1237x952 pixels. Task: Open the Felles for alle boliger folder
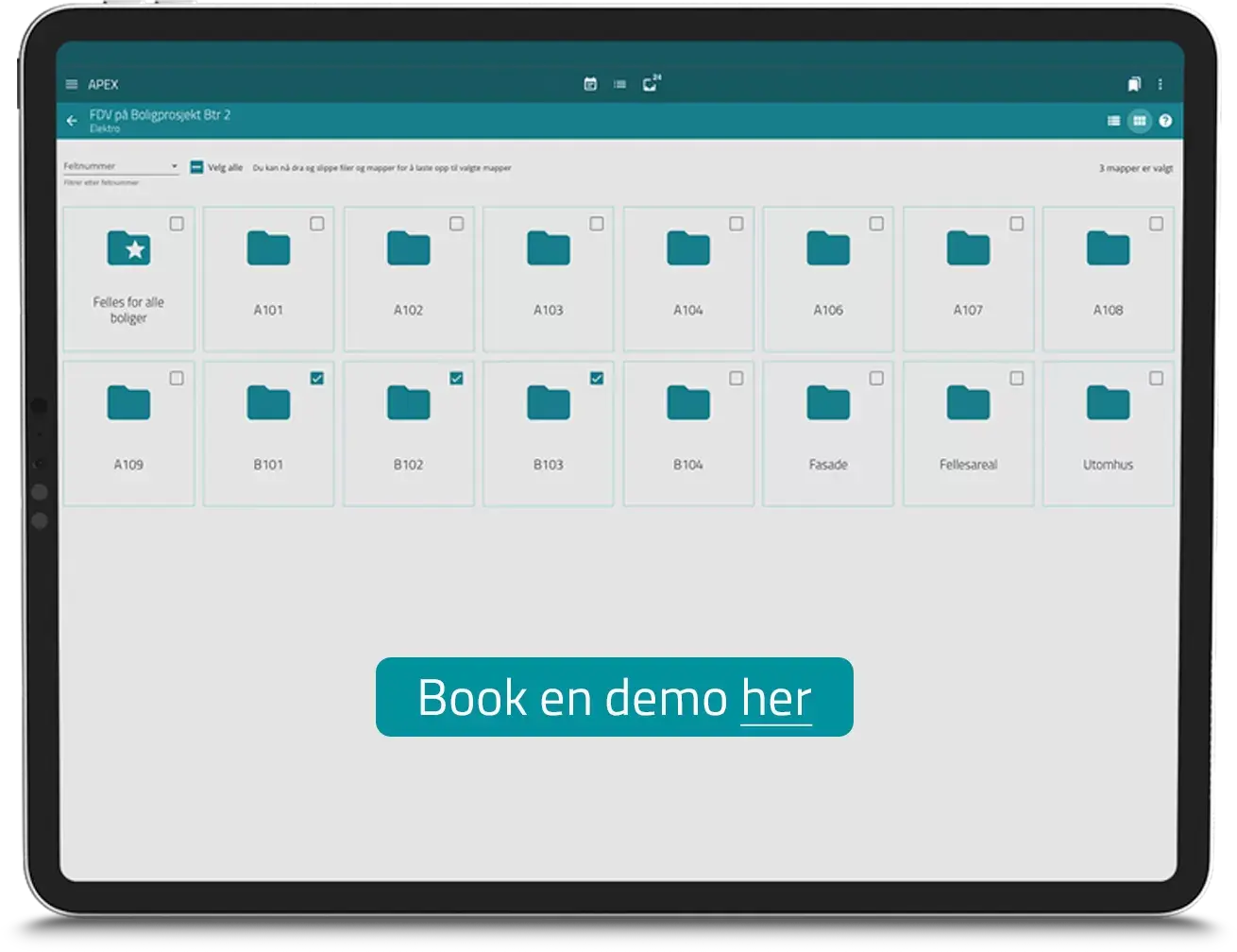coord(128,279)
